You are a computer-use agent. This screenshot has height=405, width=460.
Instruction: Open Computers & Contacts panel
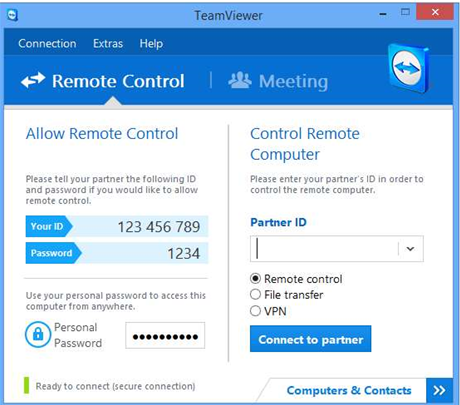point(349,390)
